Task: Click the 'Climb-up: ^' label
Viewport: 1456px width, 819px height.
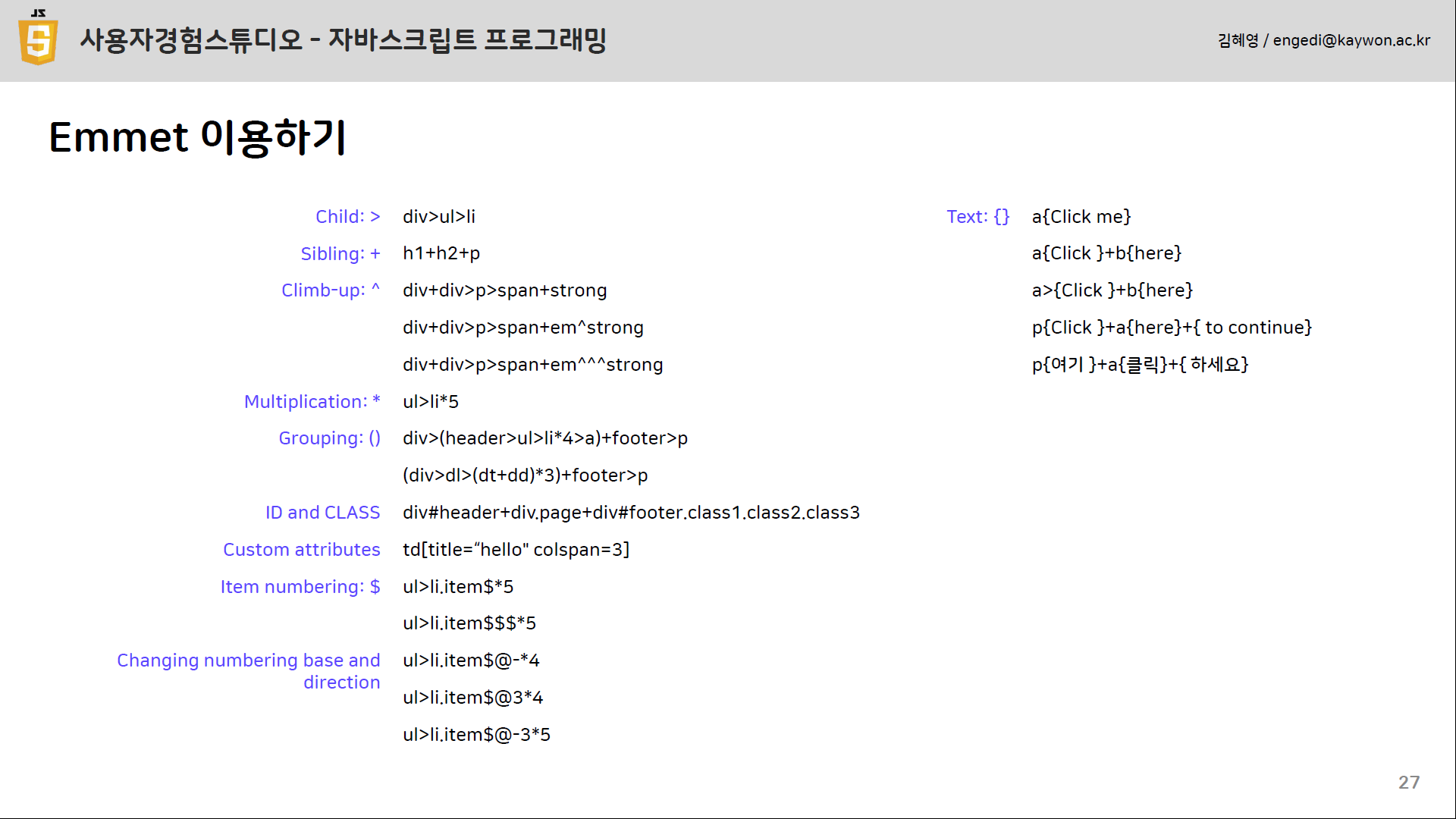Action: (x=330, y=290)
